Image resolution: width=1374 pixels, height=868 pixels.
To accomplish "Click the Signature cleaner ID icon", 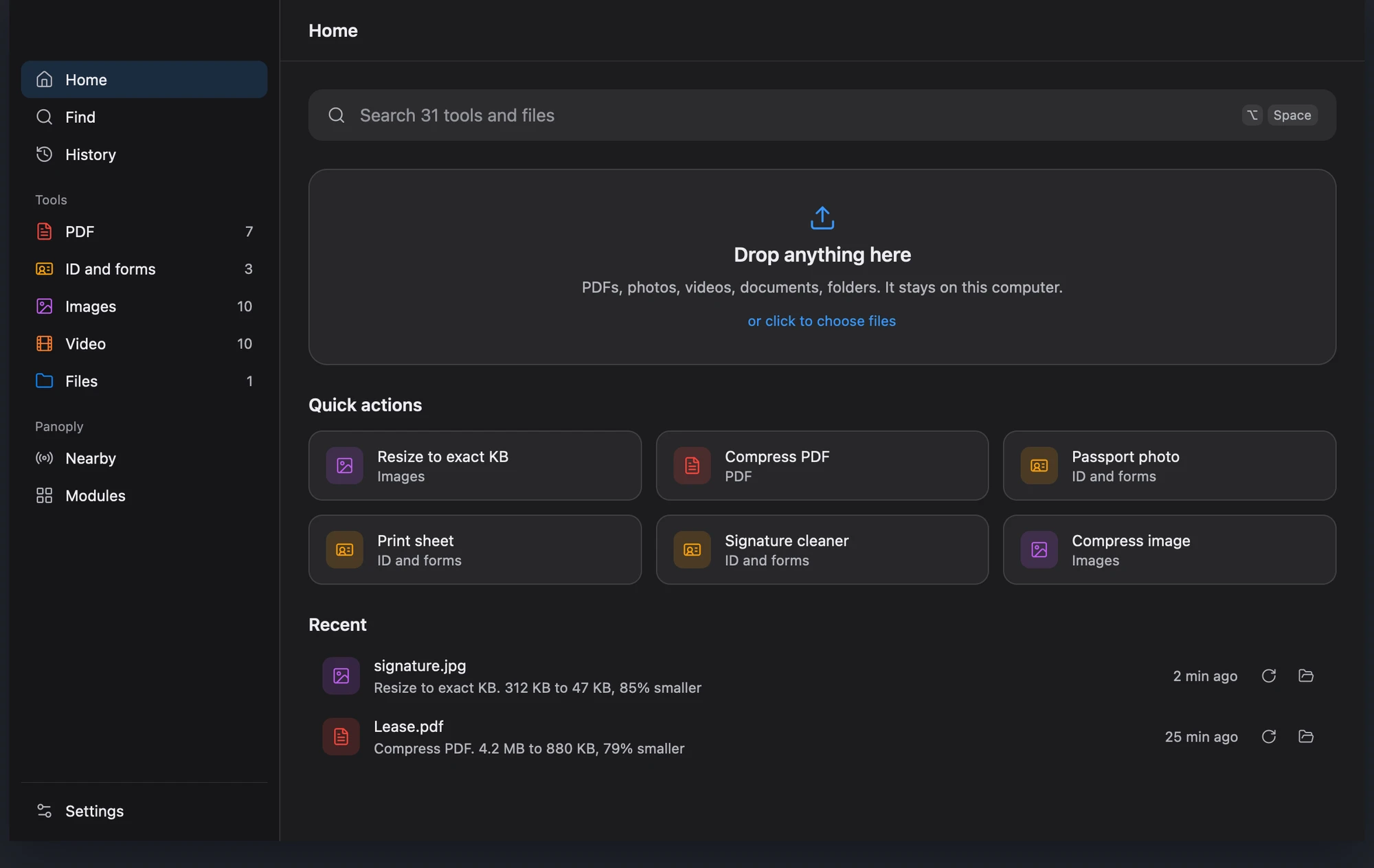I will (692, 550).
